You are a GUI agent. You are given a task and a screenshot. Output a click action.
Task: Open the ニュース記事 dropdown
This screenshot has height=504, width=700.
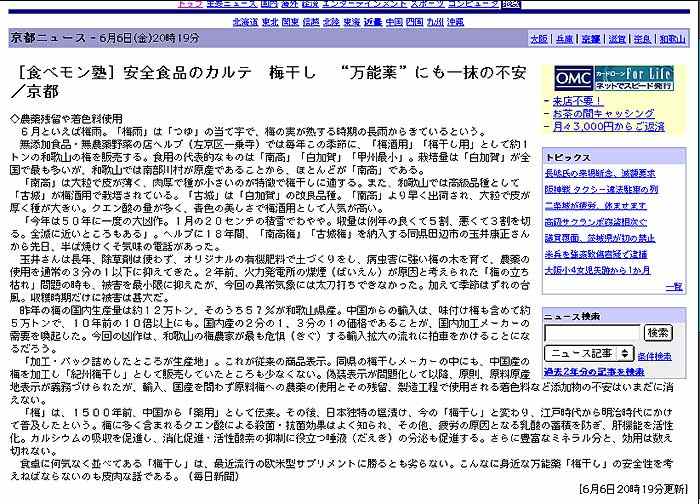click(x=588, y=355)
